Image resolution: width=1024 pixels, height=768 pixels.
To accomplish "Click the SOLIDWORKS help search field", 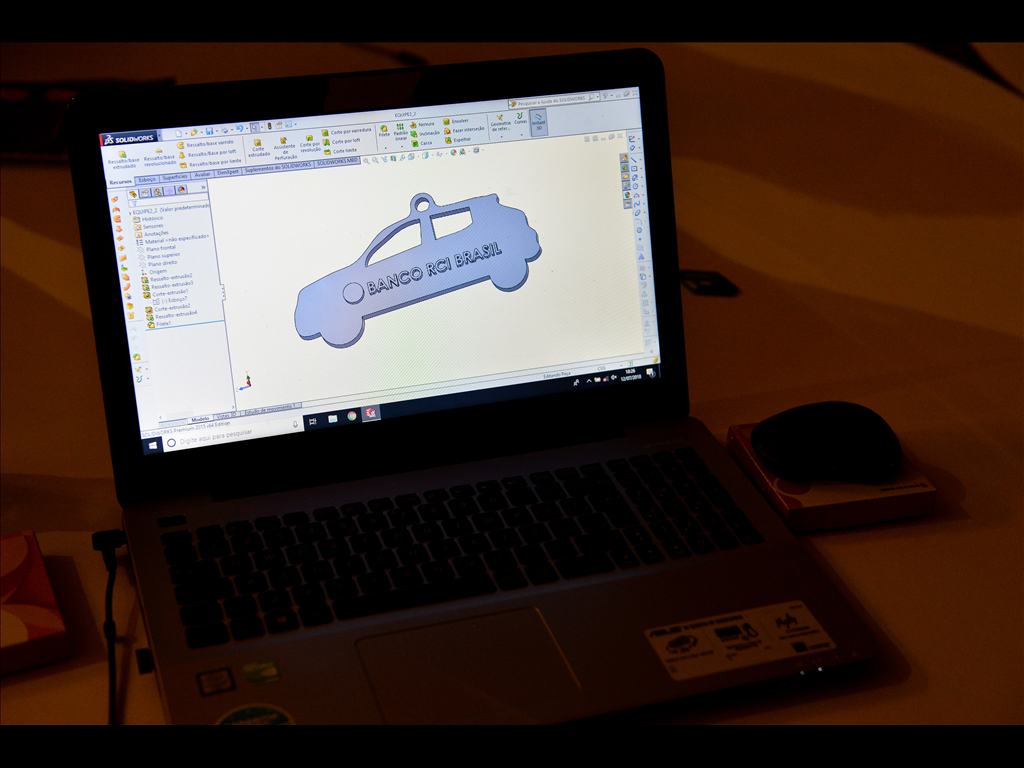I will click(552, 102).
